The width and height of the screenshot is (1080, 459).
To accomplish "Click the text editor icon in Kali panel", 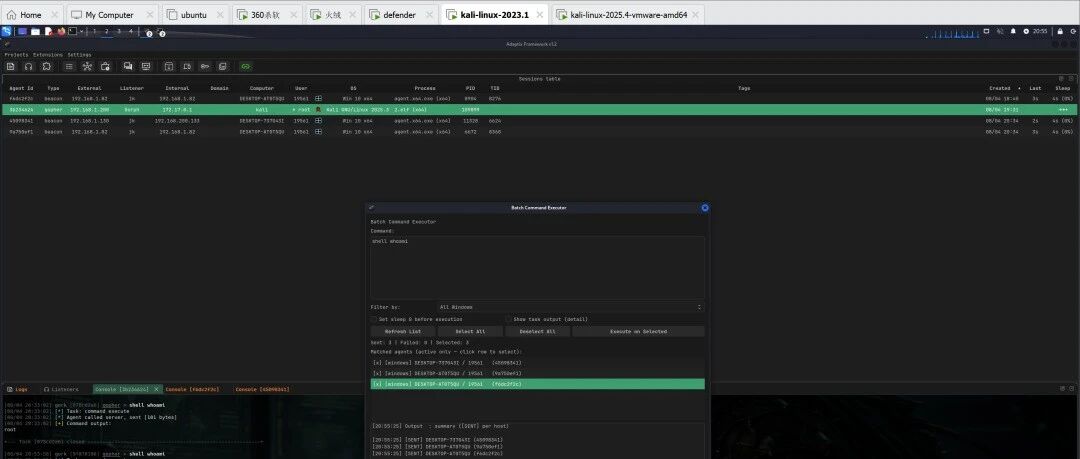I will tap(48, 31).
